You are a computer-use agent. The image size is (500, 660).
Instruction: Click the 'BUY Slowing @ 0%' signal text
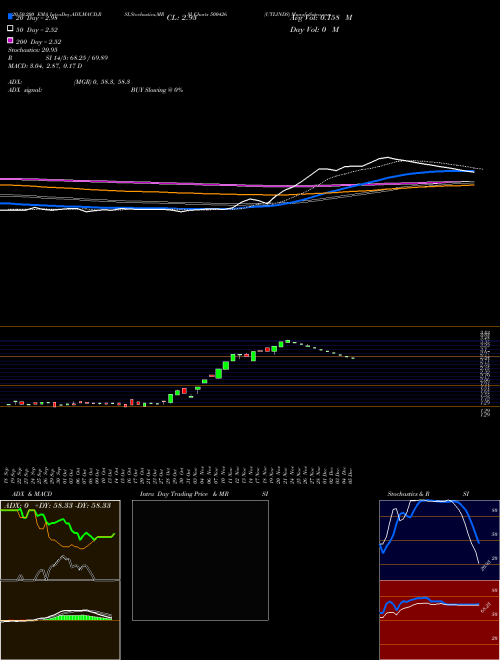coord(157,90)
